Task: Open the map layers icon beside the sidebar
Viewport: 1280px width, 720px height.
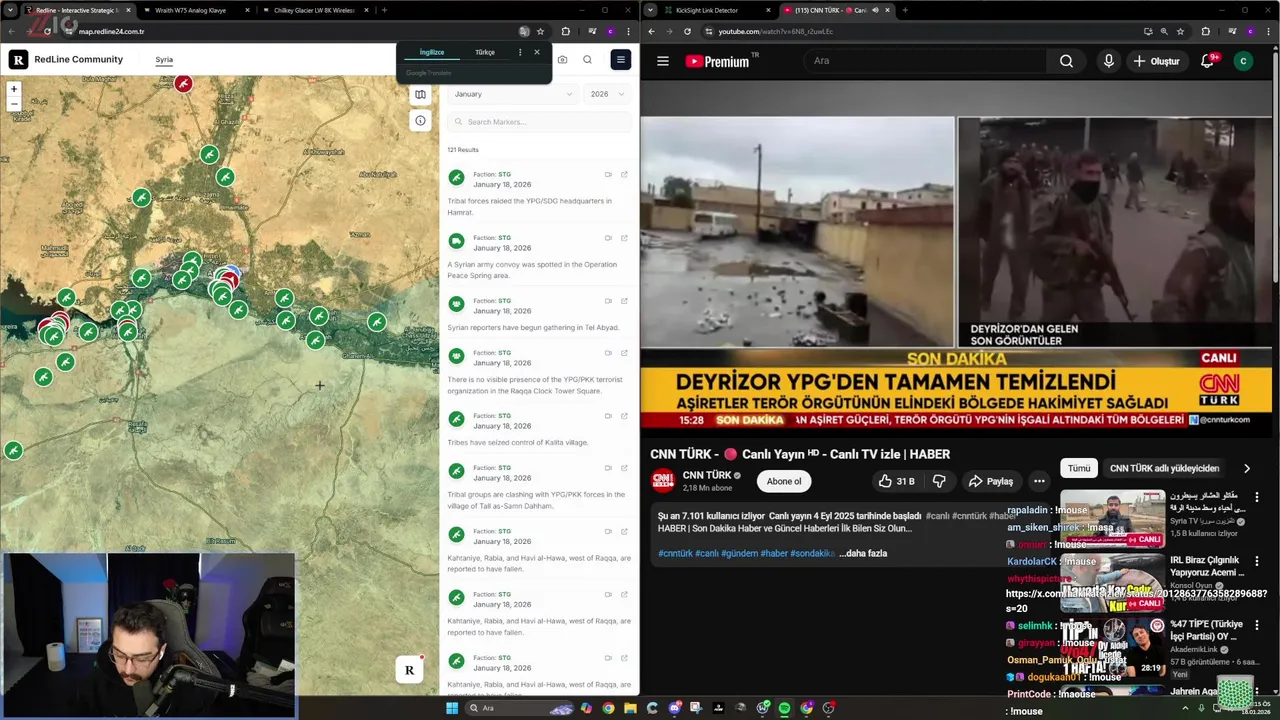Action: tap(420, 94)
